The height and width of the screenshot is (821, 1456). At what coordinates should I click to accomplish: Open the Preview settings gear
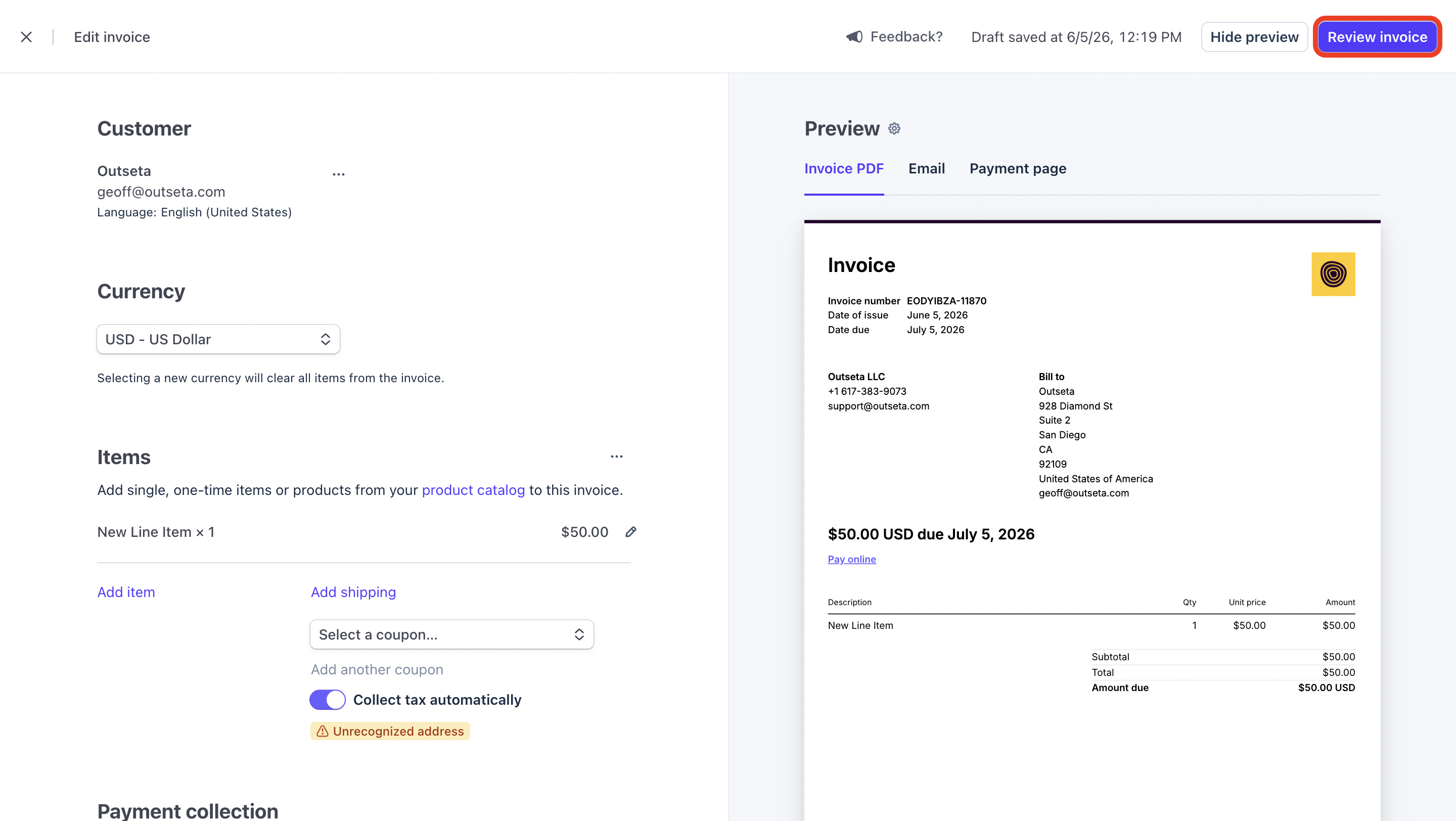pos(894,129)
